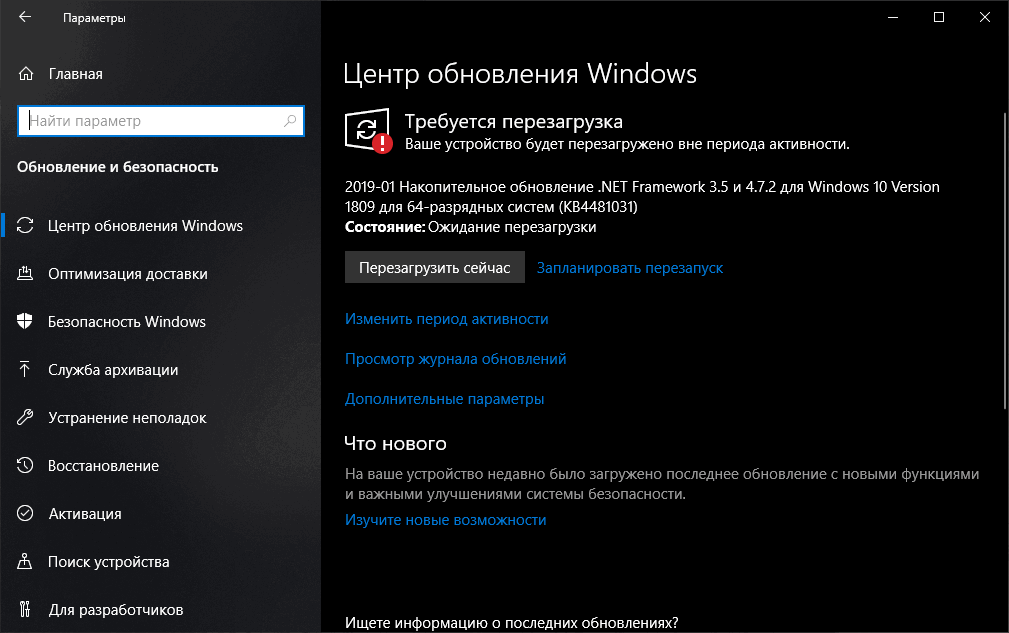Click the Восстановление recovery icon

coord(27,466)
